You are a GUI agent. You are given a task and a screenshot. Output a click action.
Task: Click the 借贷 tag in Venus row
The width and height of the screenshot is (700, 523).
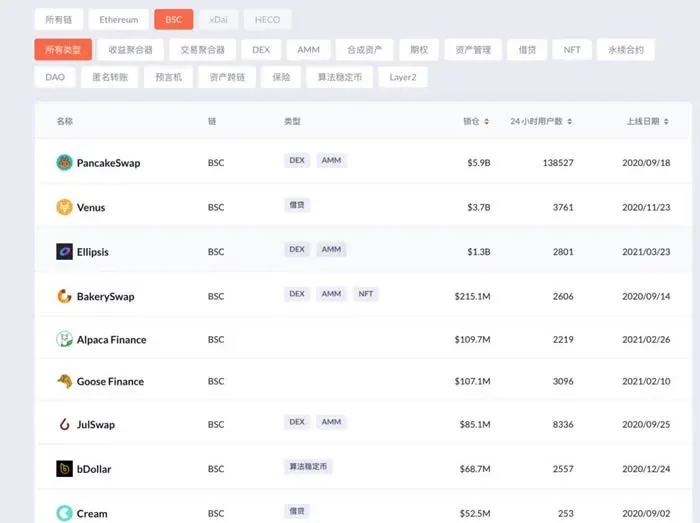tap(297, 205)
